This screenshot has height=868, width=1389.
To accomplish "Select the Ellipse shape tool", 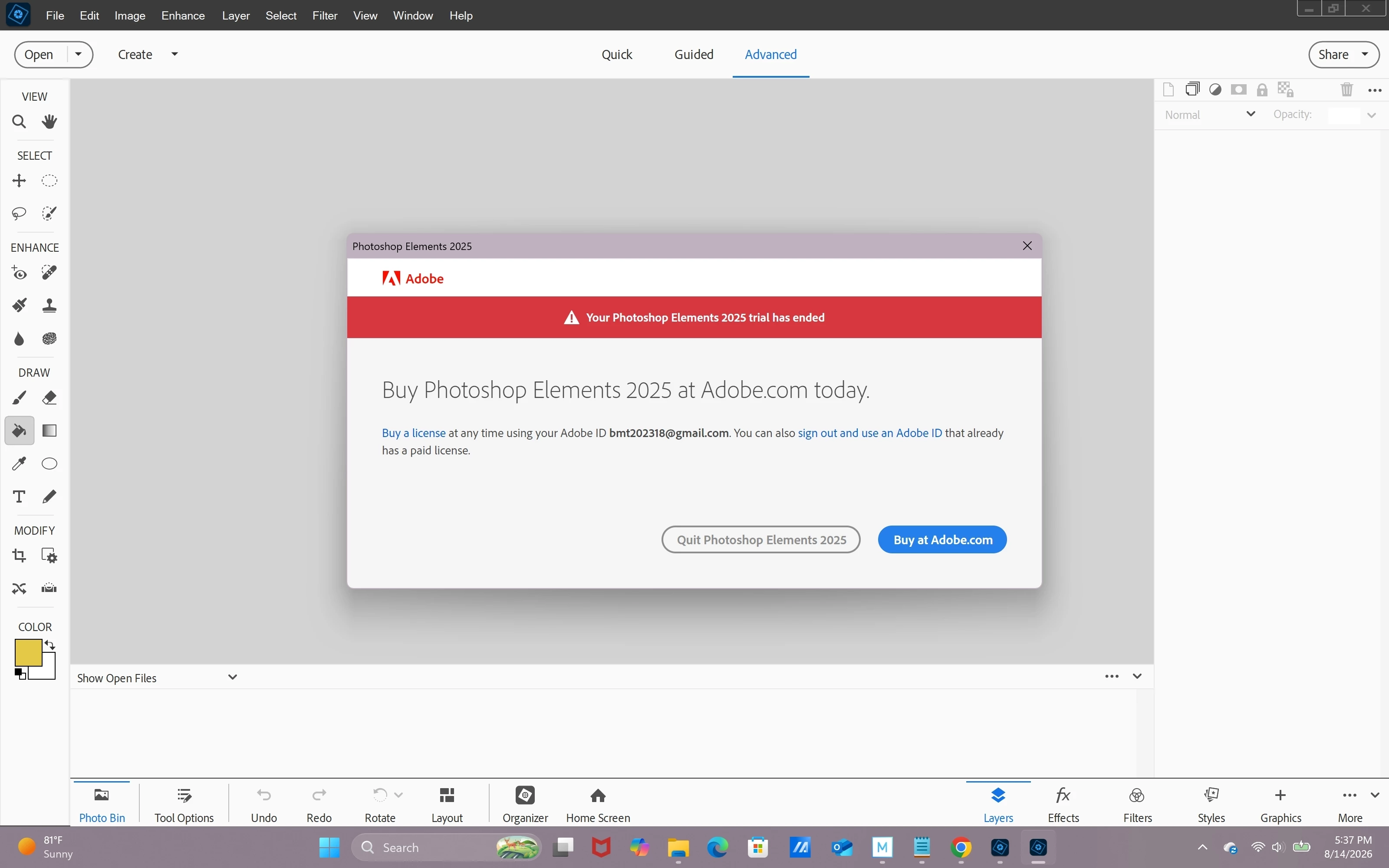I will pos(49,464).
